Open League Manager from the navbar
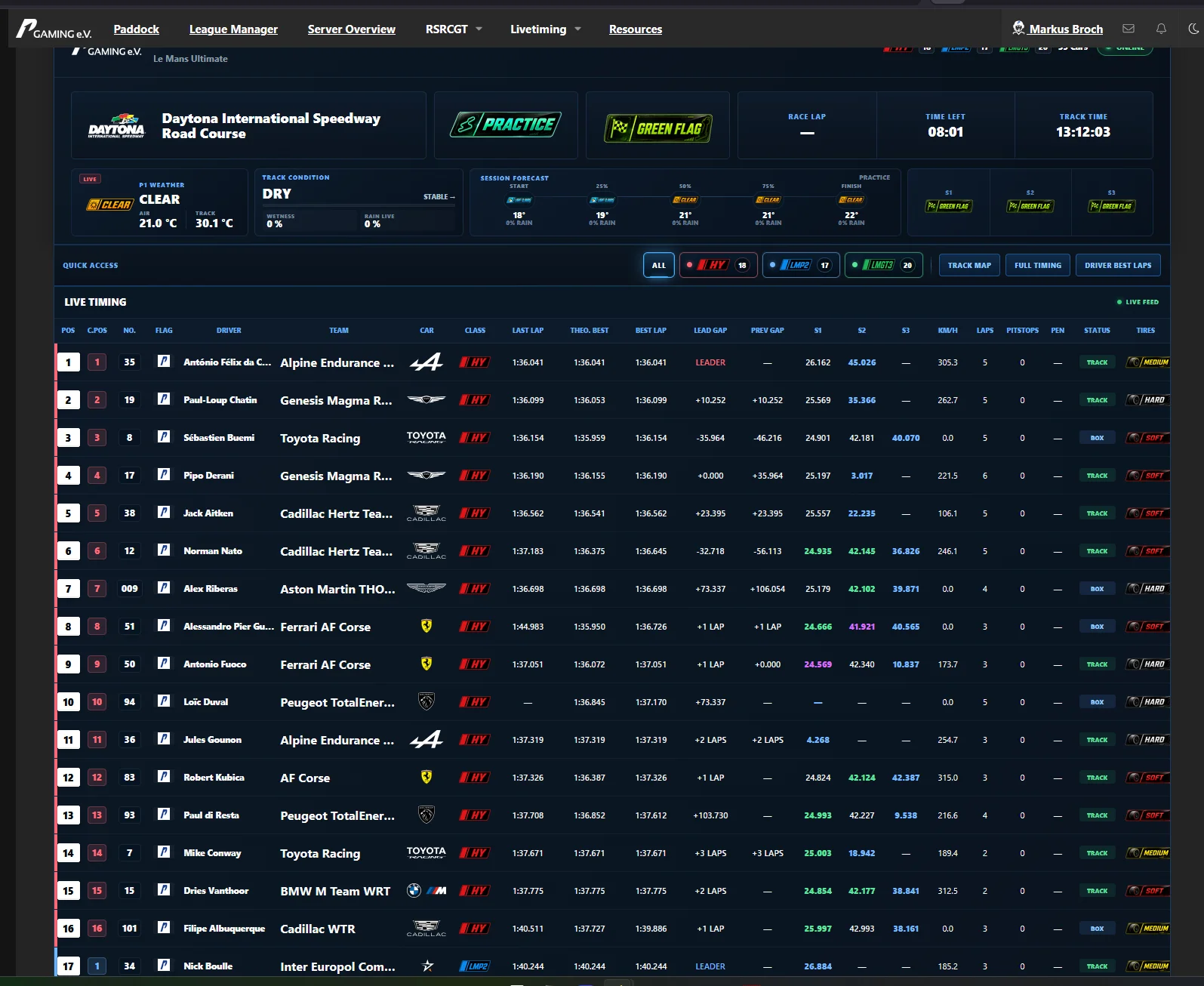1204x986 pixels. pos(233,29)
